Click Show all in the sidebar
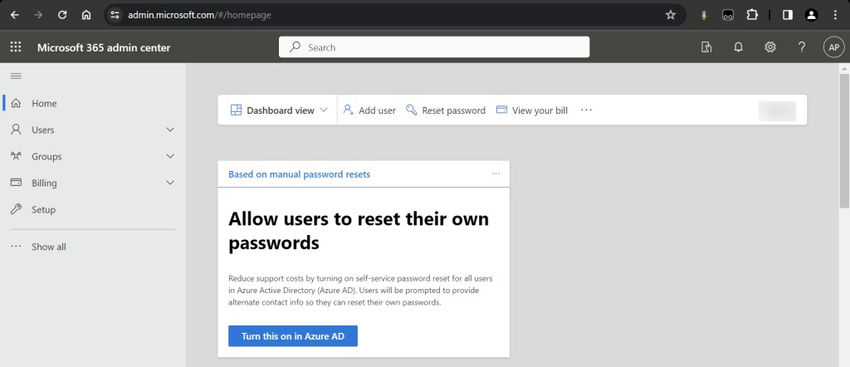 coord(49,247)
